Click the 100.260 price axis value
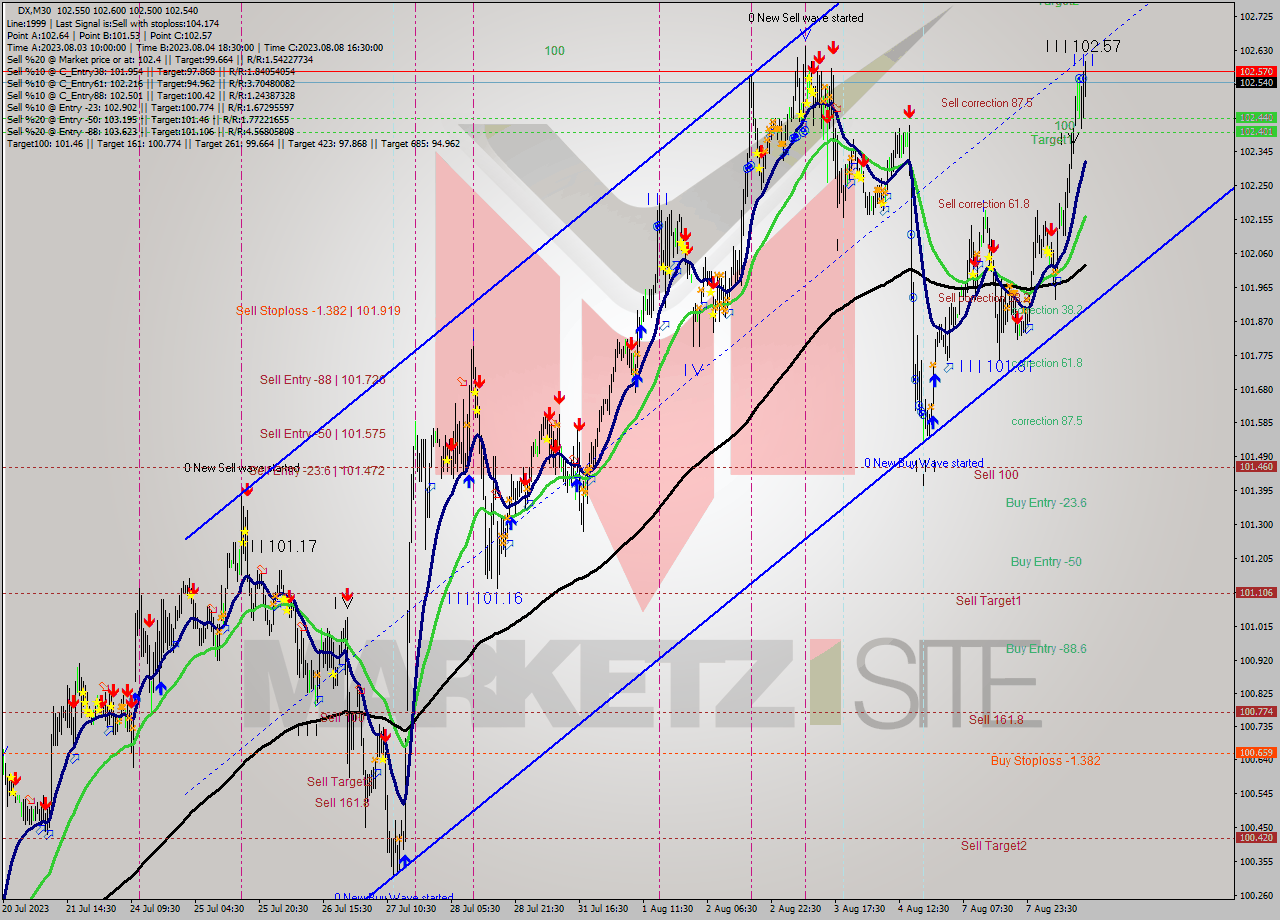The image size is (1280, 920). point(1256,895)
